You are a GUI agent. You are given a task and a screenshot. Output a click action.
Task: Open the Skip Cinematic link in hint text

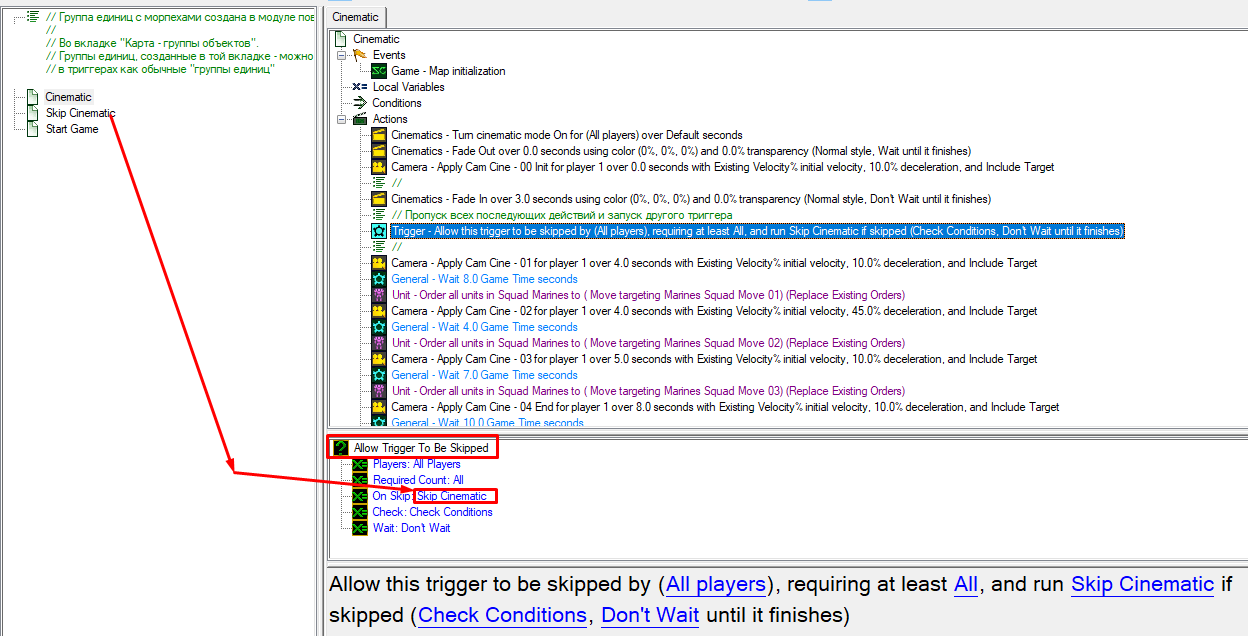click(x=1142, y=585)
